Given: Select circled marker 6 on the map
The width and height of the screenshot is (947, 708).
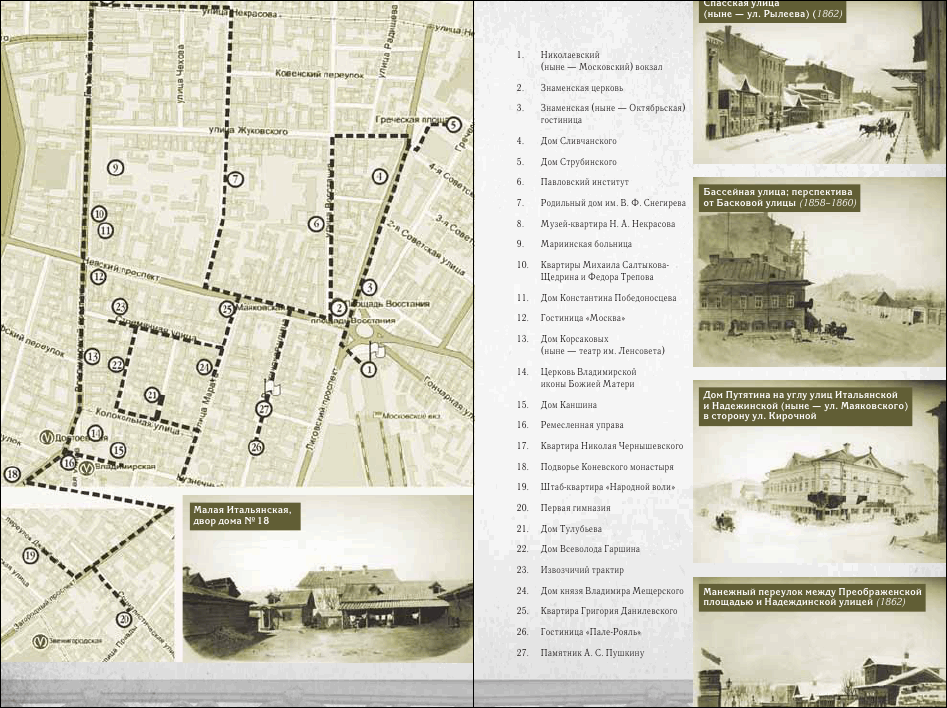Looking at the screenshot, I should (x=316, y=224).
